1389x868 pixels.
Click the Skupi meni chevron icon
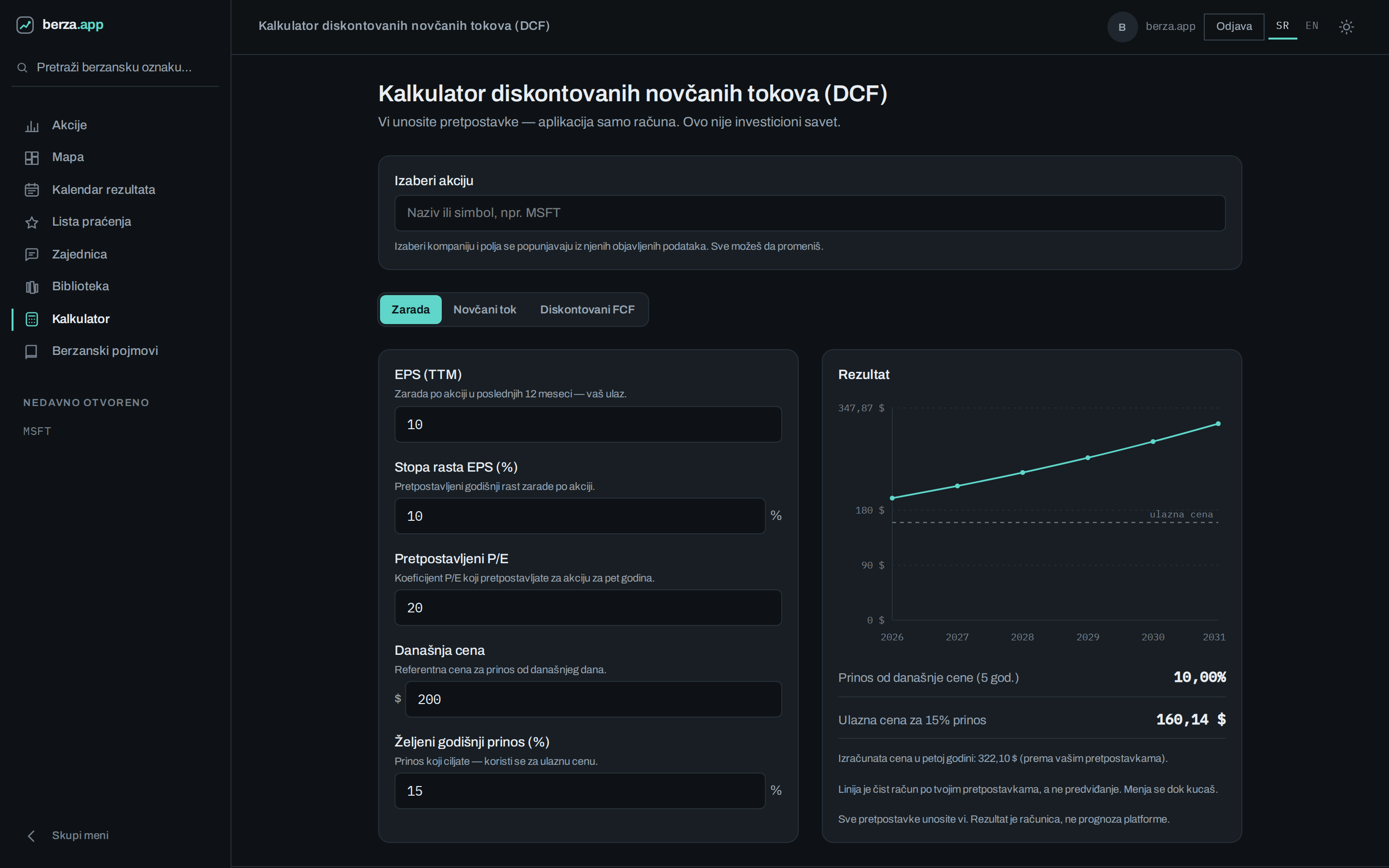31,836
